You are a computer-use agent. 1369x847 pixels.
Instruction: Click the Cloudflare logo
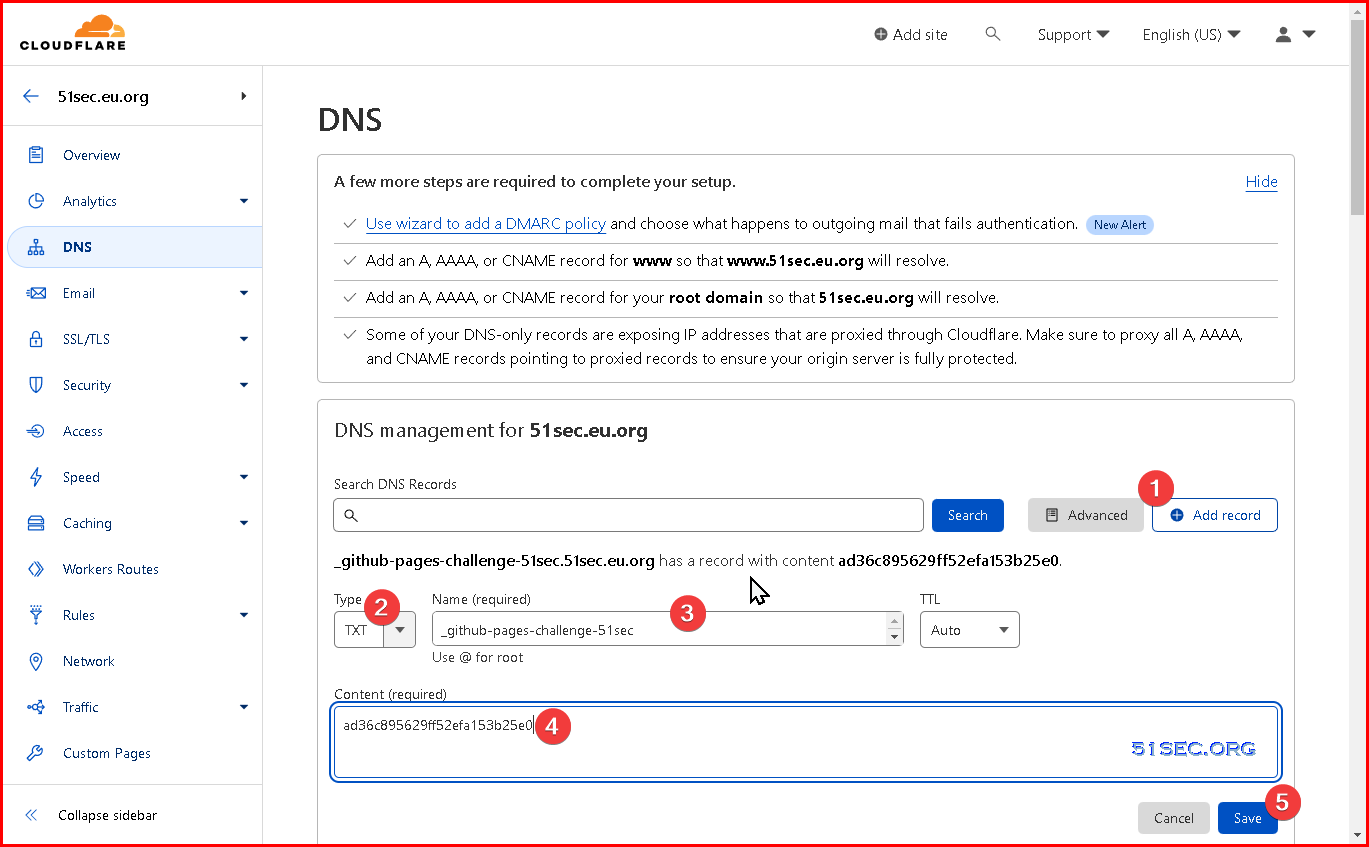(72, 33)
